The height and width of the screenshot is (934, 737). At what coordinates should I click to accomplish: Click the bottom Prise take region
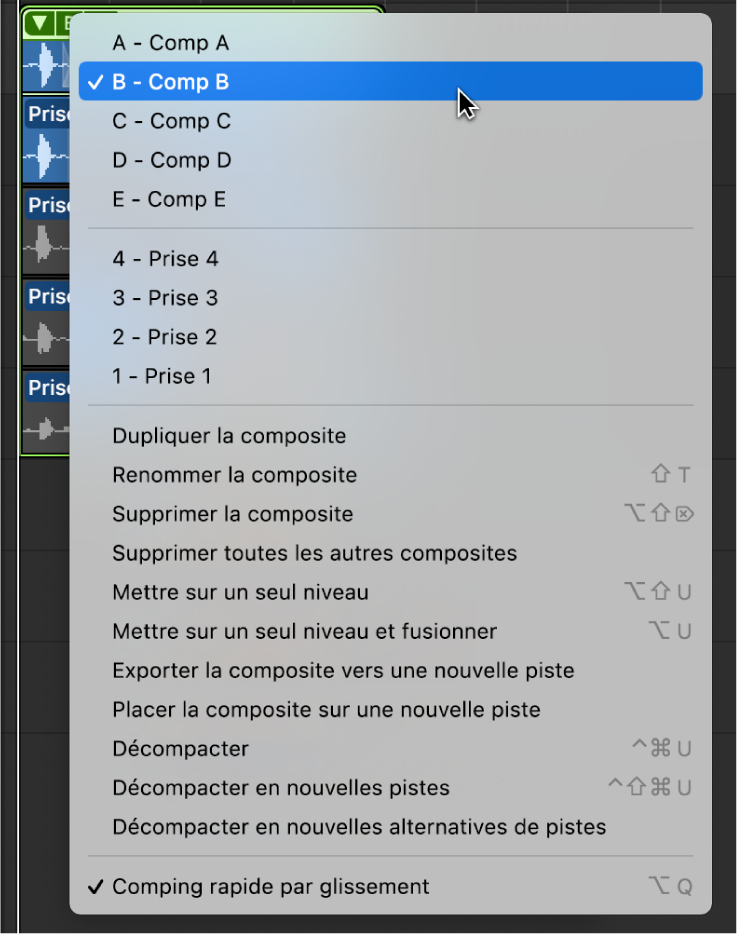pos(47,410)
